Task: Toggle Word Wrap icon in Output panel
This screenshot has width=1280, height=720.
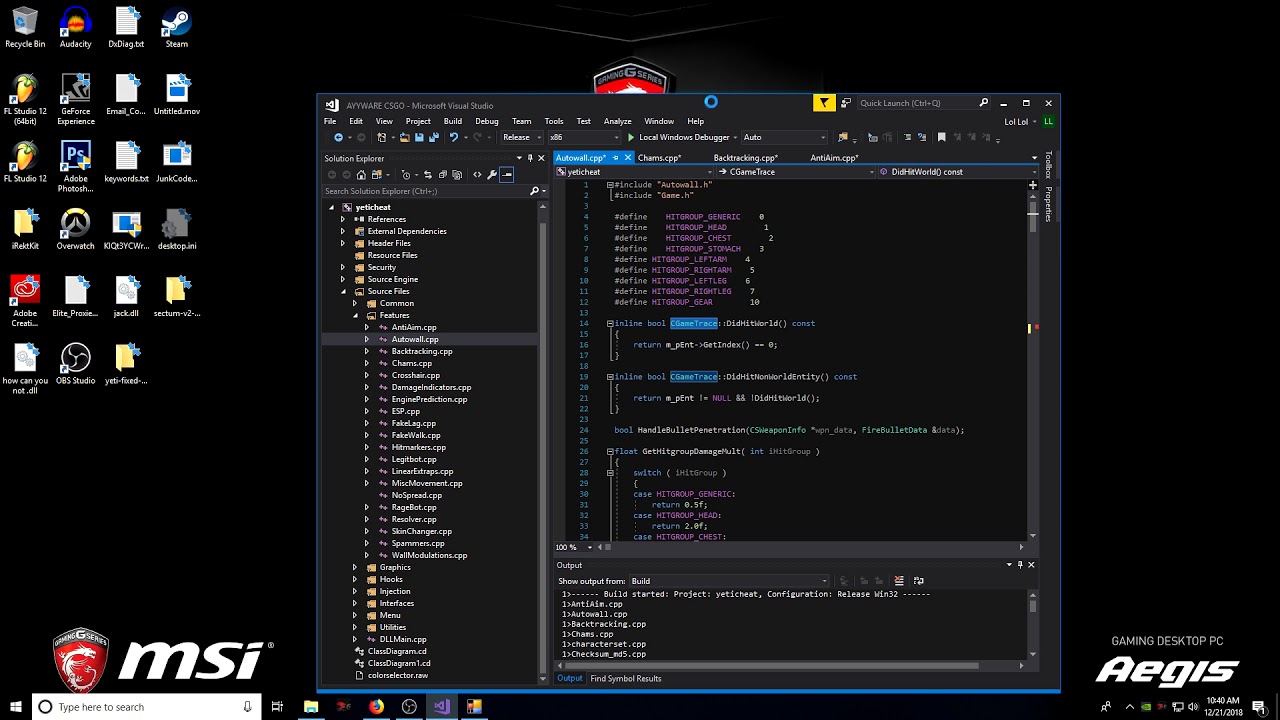Action: 919,581
